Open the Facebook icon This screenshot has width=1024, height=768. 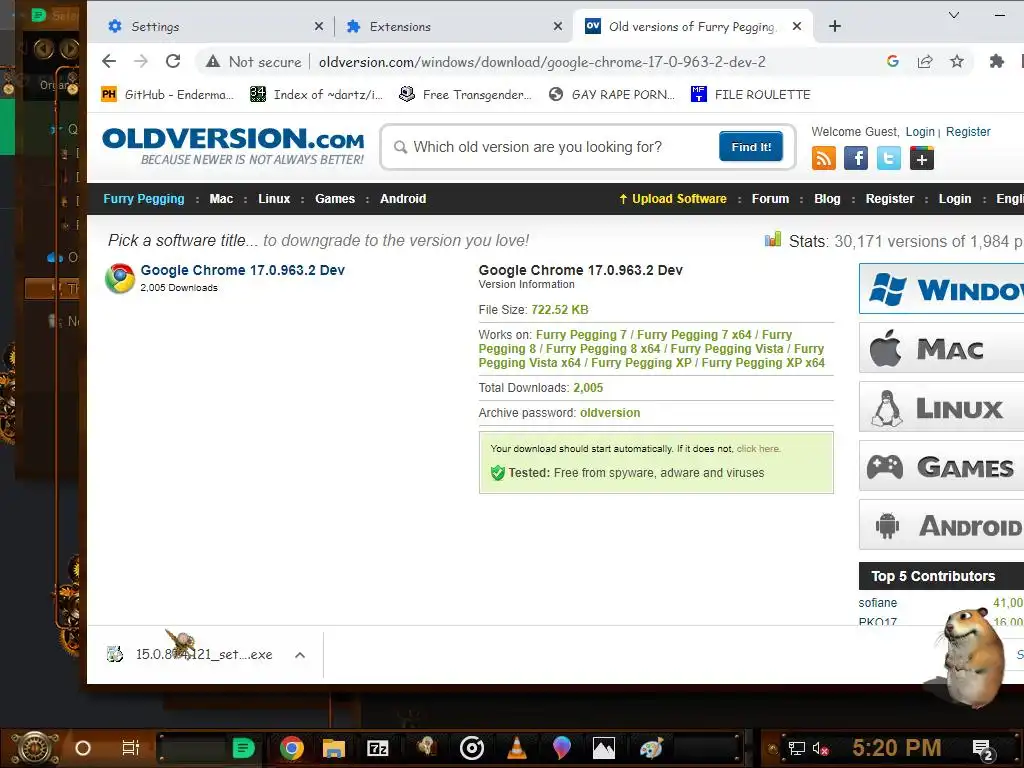tap(856, 158)
